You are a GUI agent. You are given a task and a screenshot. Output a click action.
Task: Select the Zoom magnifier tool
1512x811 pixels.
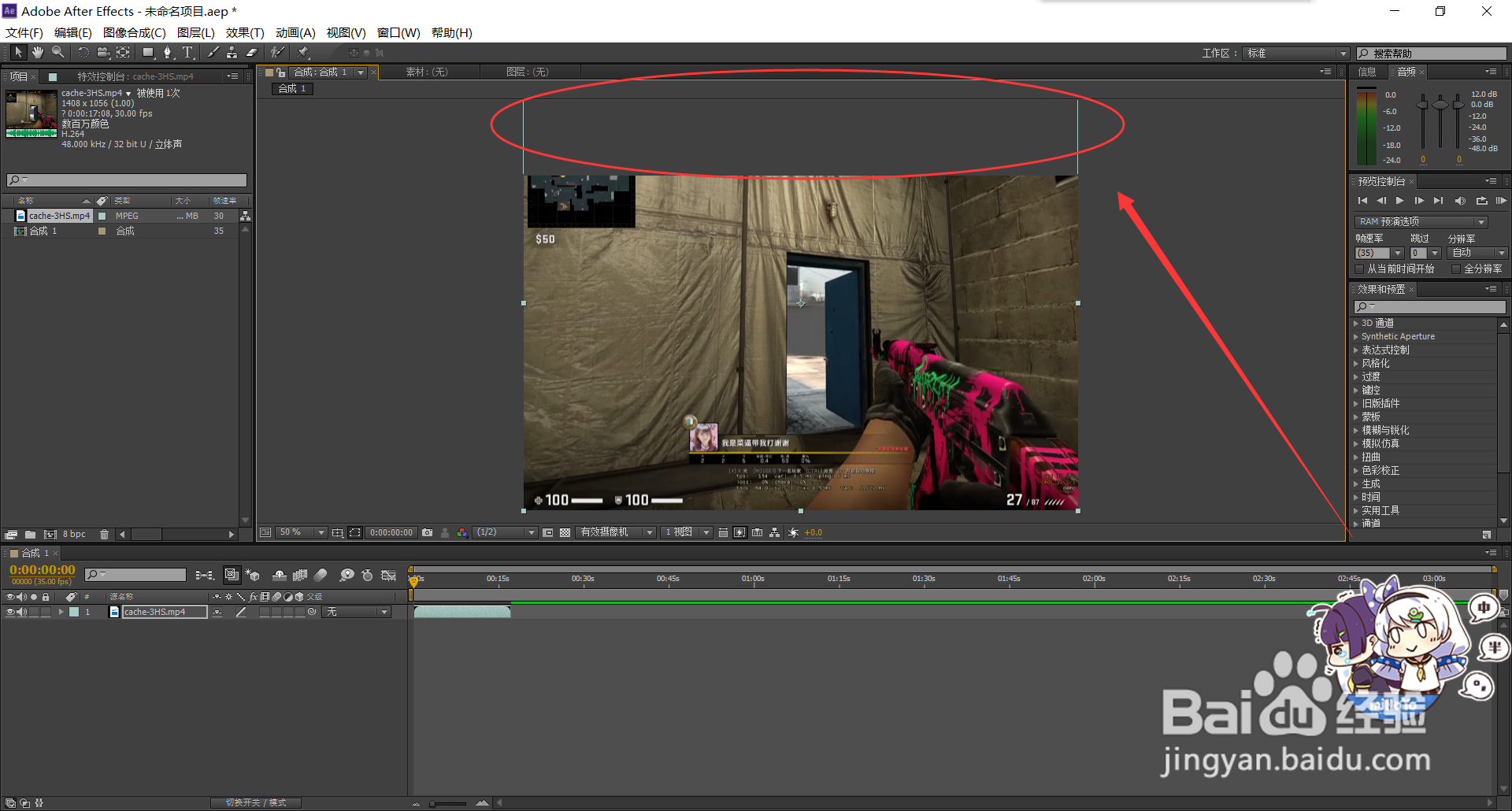[58, 52]
